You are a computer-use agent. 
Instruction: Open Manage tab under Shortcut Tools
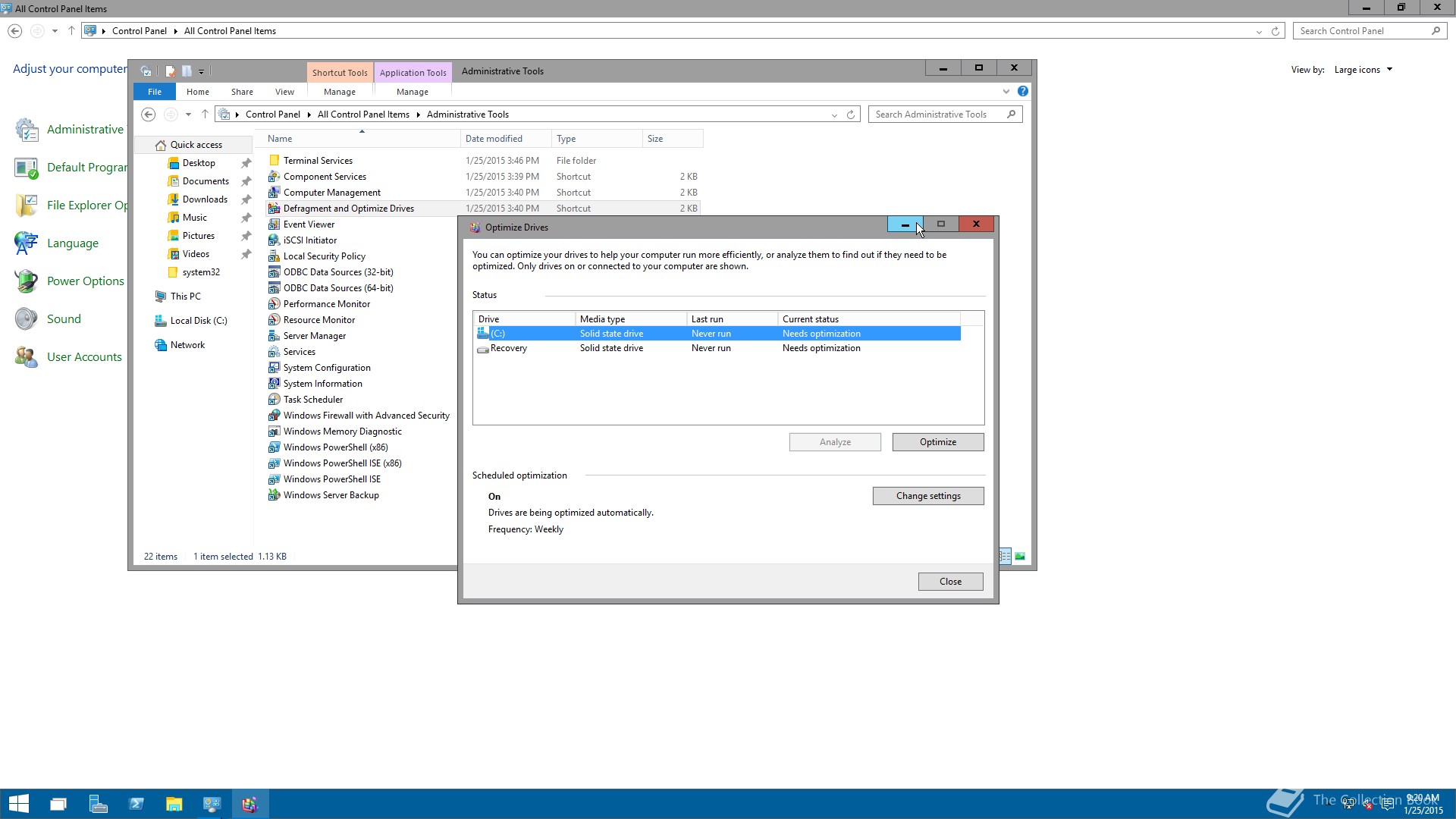pyautogui.click(x=340, y=92)
